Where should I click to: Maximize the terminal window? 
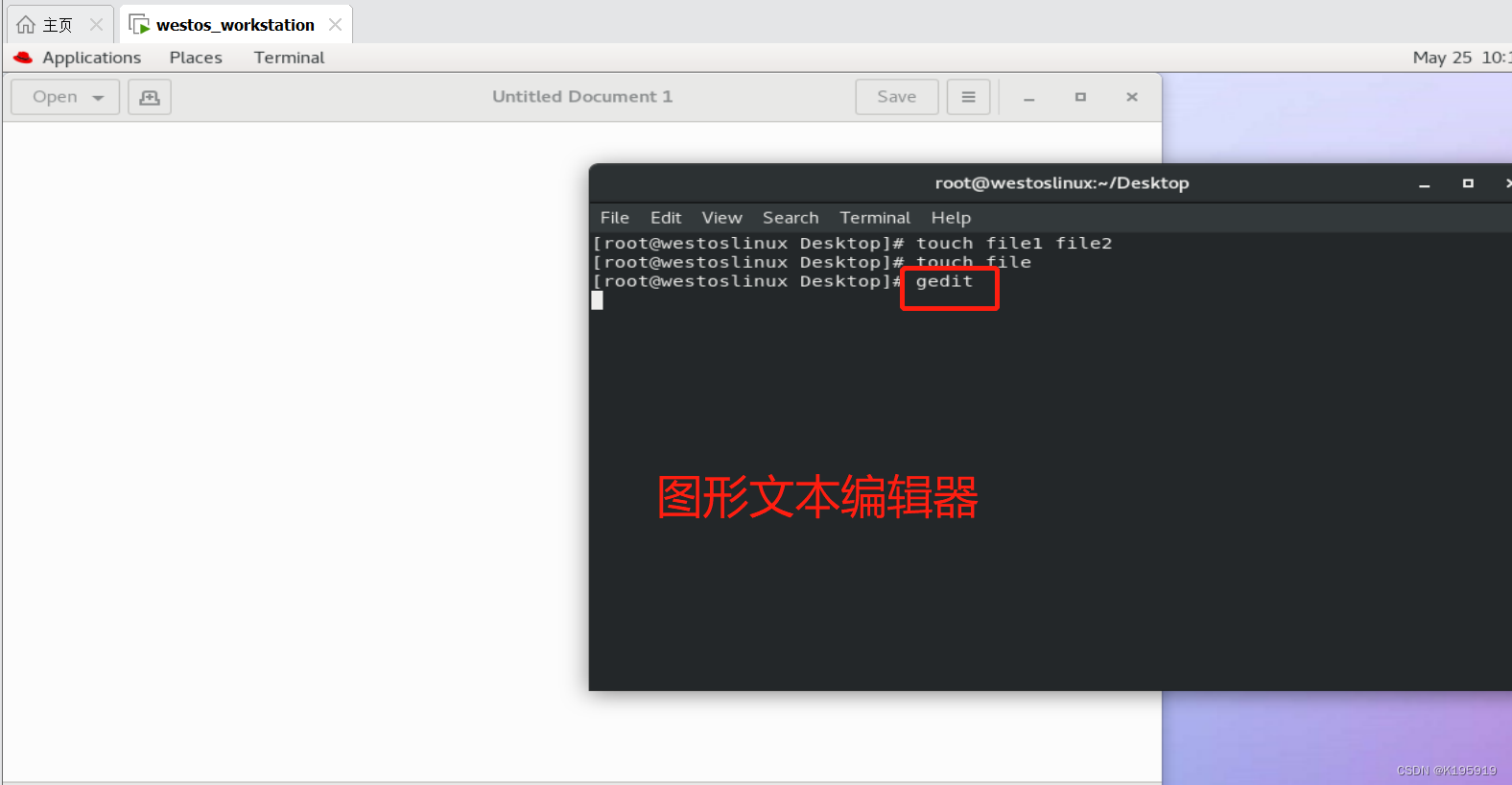click(x=1468, y=183)
